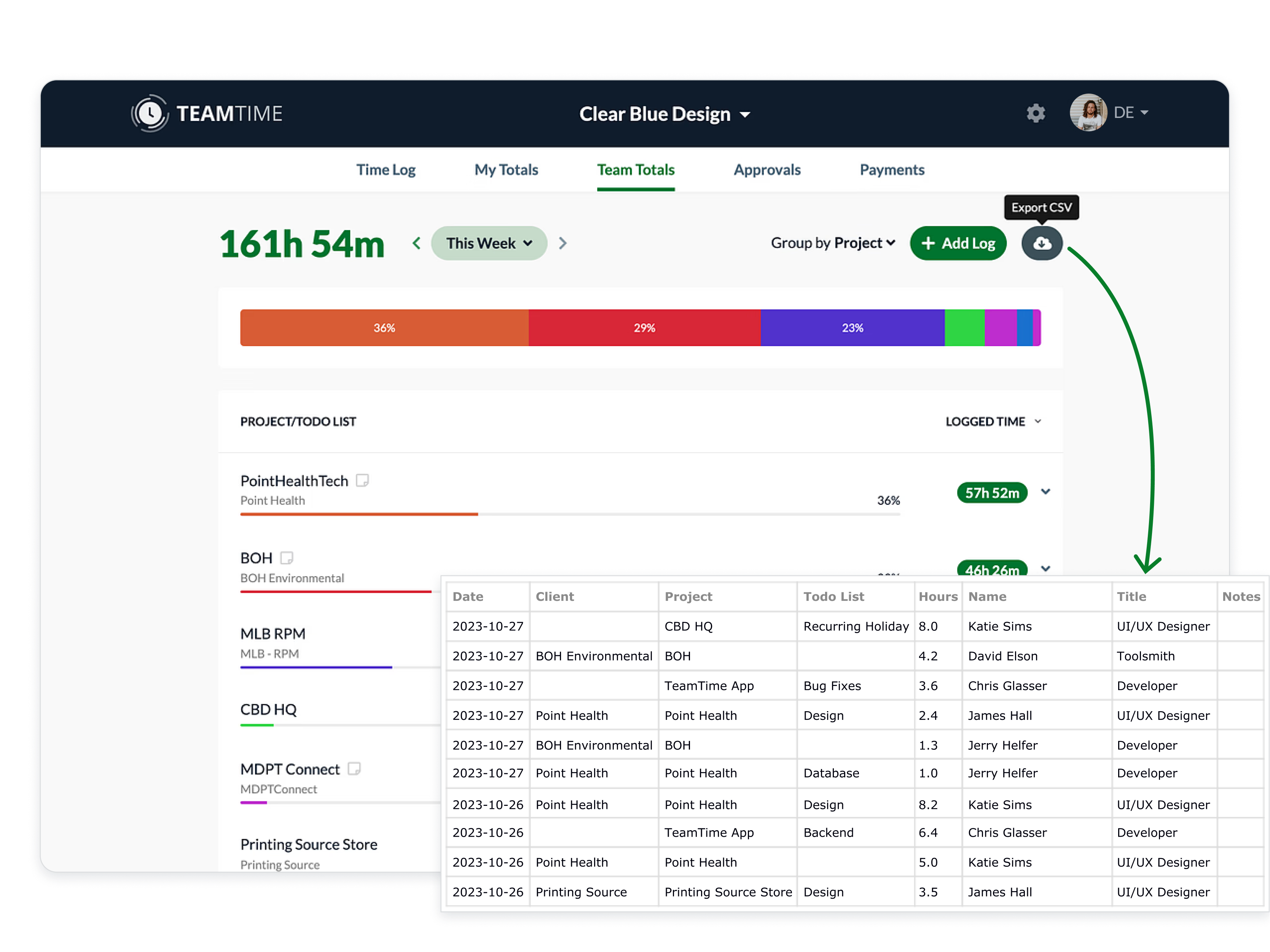Click the TEAMTIME wordmark in the header
This screenshot has width=1270, height=952.
point(229,114)
